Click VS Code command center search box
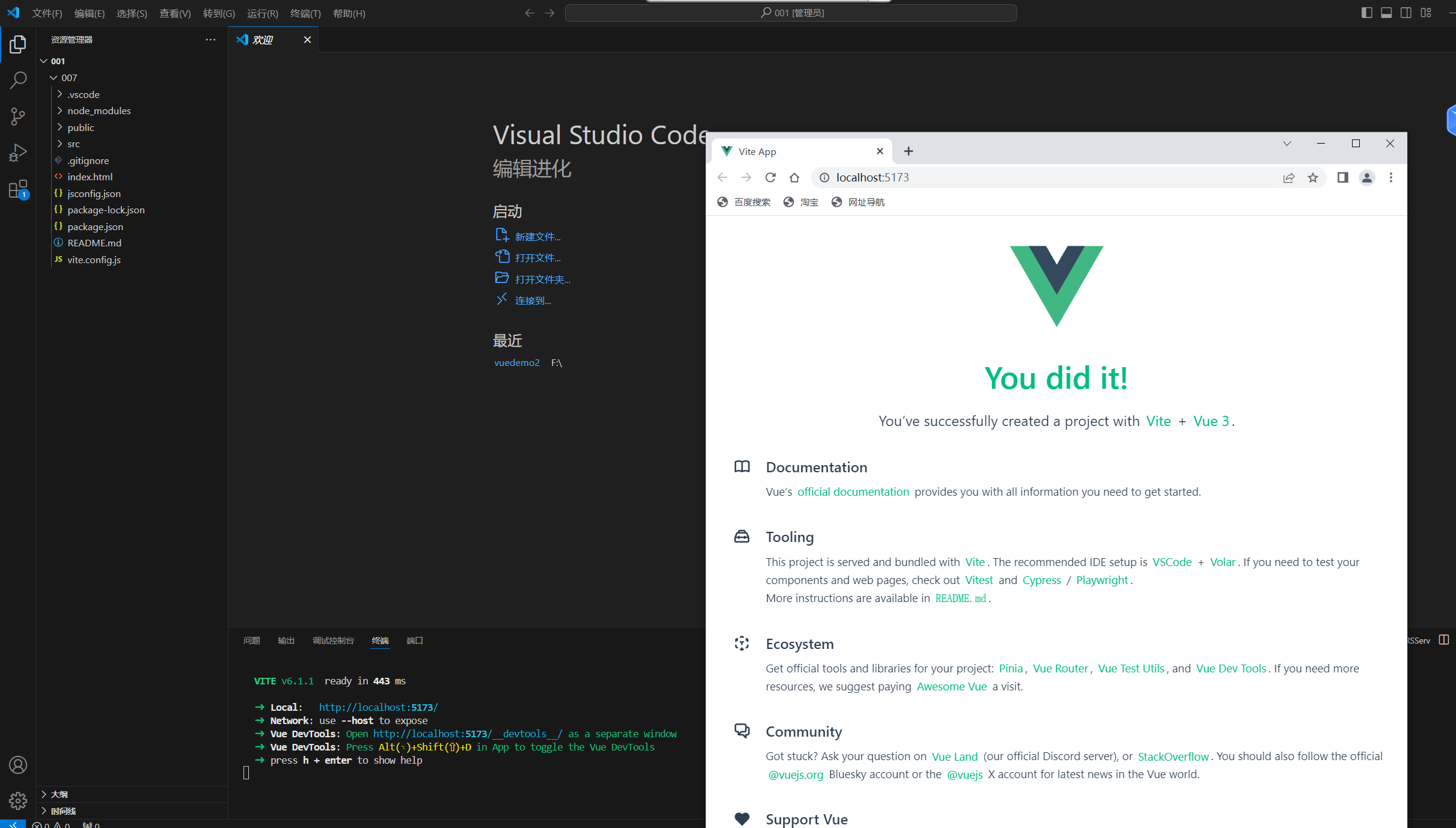 tap(791, 13)
